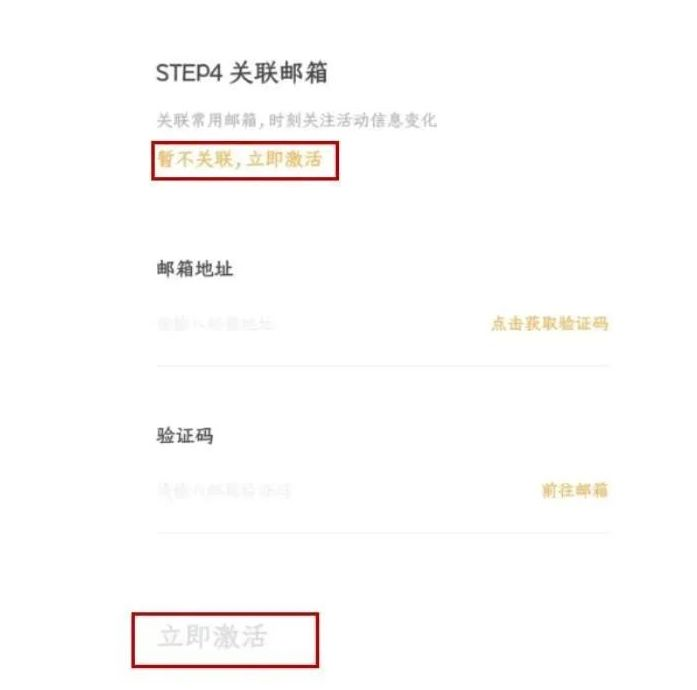Click the grey subtitle 关联常用邮箱,时刻关注活动信息变化
This screenshot has height=690, width=697.
click(x=296, y=121)
